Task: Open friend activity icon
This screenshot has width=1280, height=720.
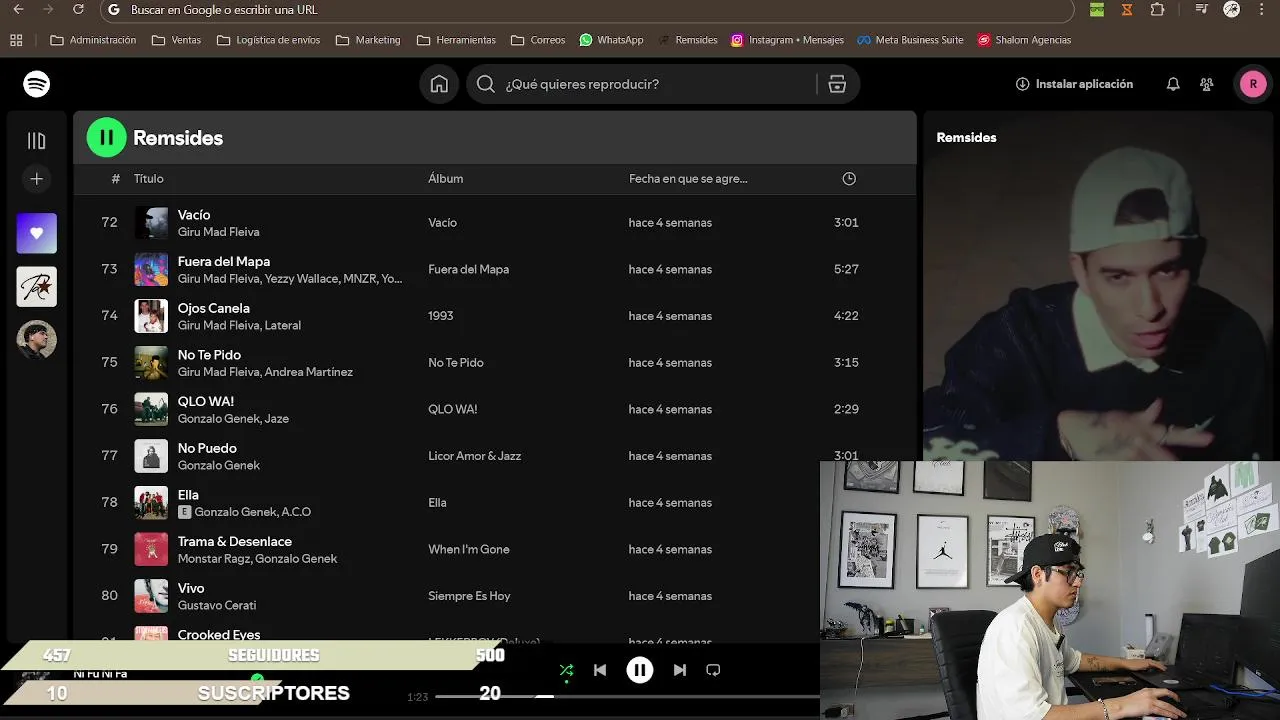Action: pos(1207,84)
